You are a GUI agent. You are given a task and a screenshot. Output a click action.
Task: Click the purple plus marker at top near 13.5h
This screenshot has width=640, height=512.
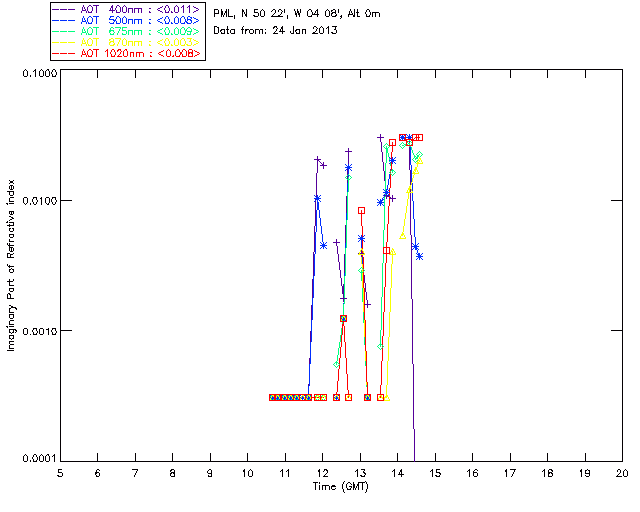380,138
